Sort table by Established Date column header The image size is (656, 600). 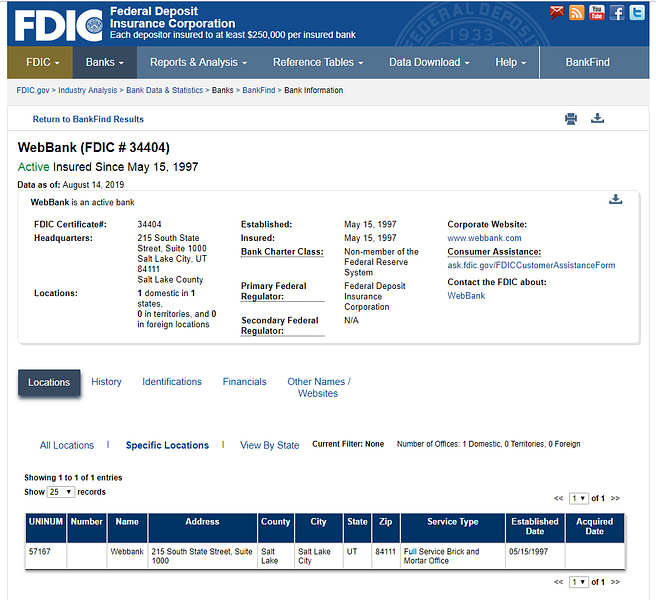535,526
